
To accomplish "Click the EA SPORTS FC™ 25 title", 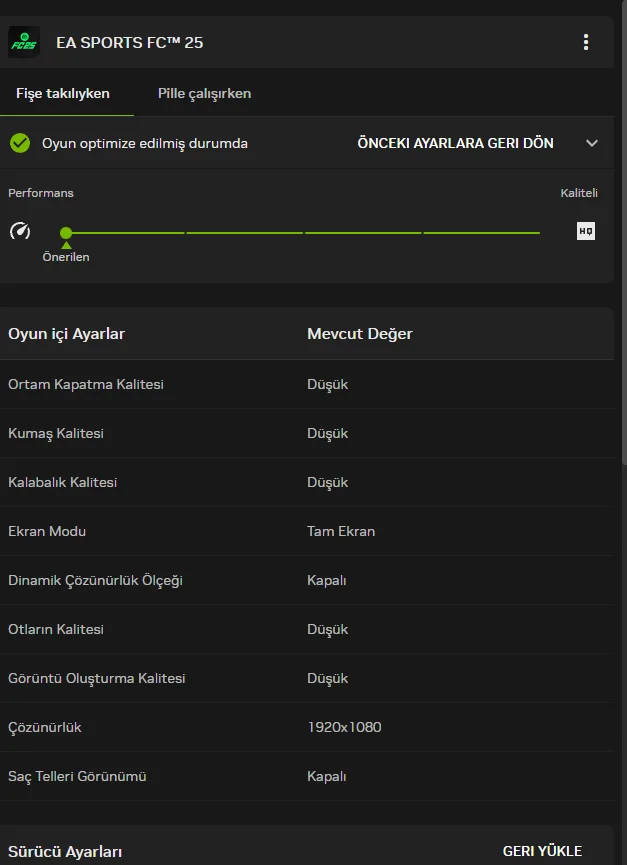I will (130, 43).
